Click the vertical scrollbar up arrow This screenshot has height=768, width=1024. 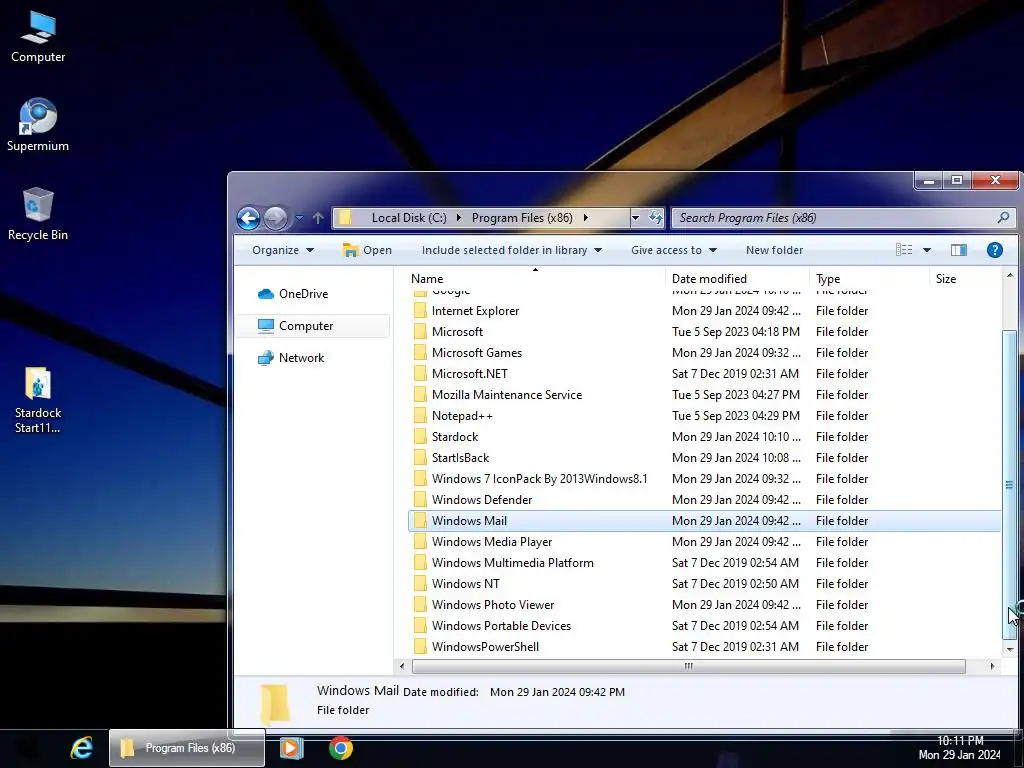coord(1010,276)
